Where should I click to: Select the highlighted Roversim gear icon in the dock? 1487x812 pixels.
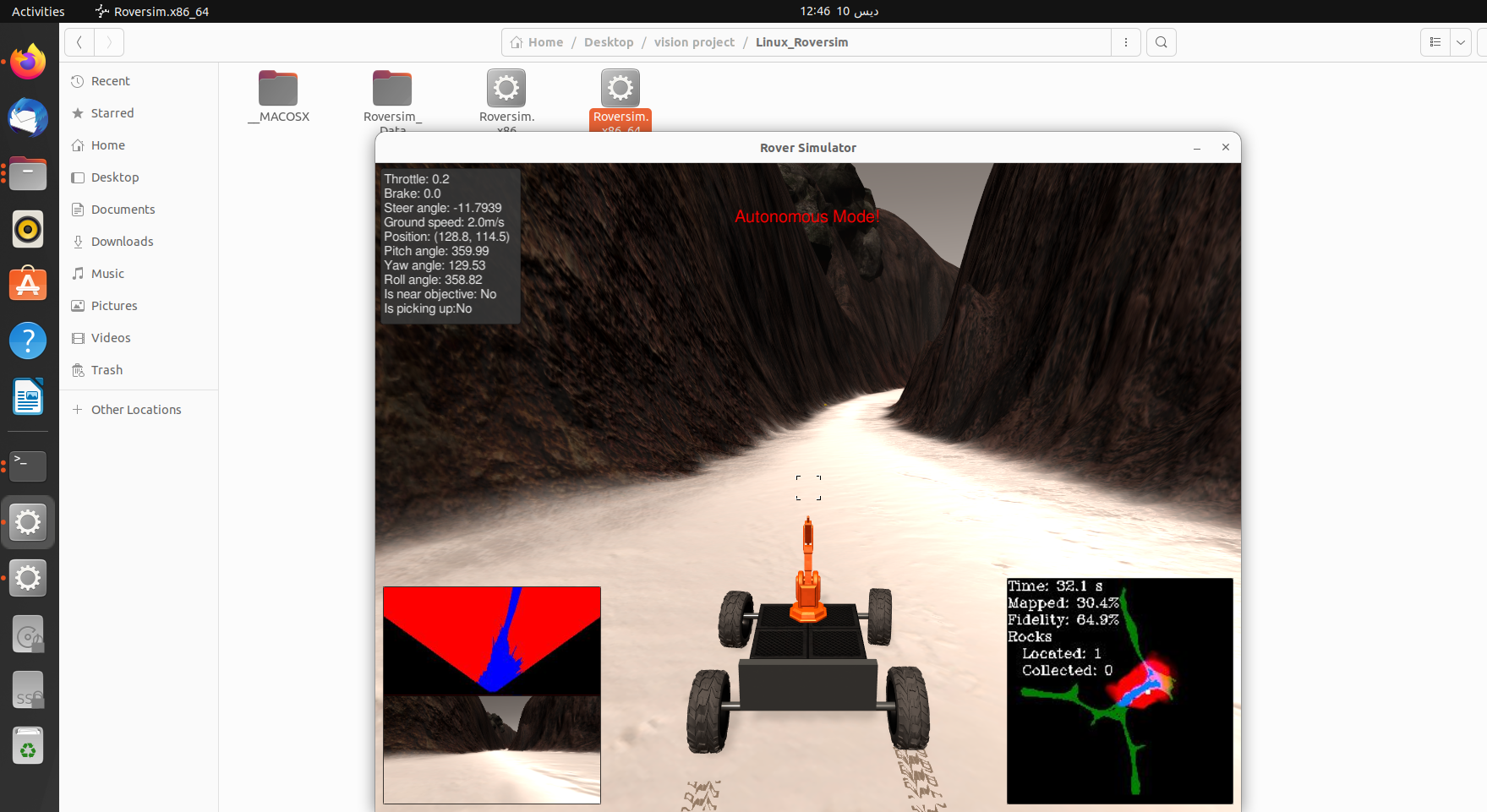tap(28, 522)
